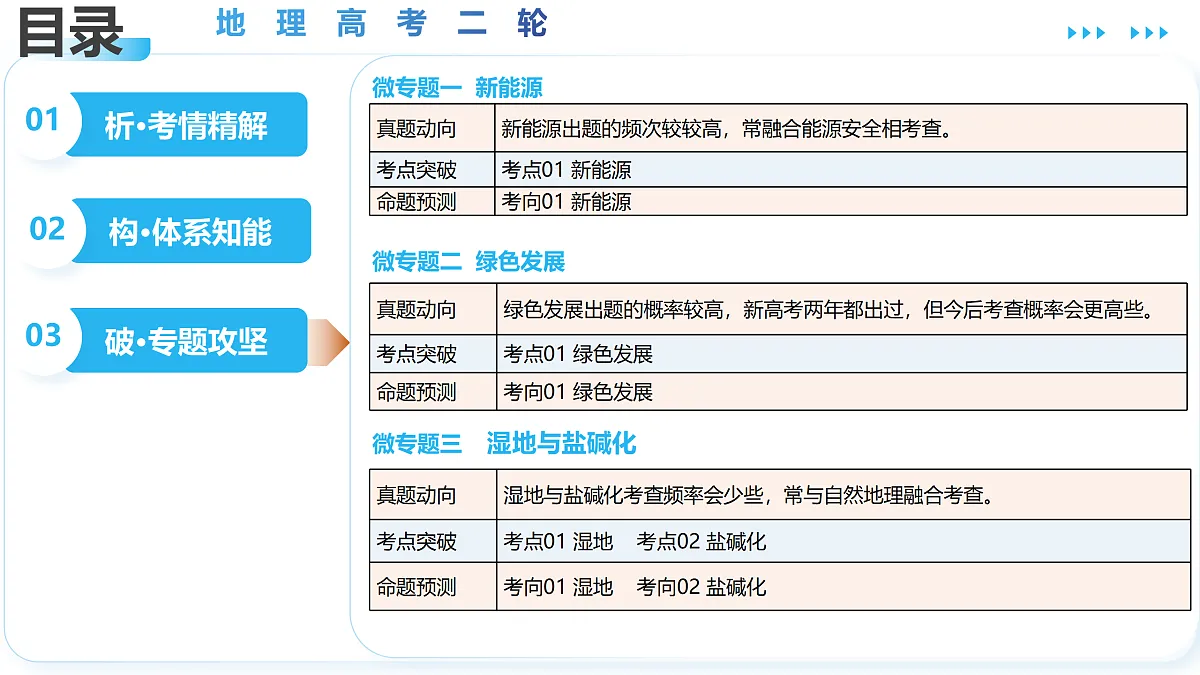Select the 破•专题攻坚 section button
The height and width of the screenshot is (675, 1200).
186,341
